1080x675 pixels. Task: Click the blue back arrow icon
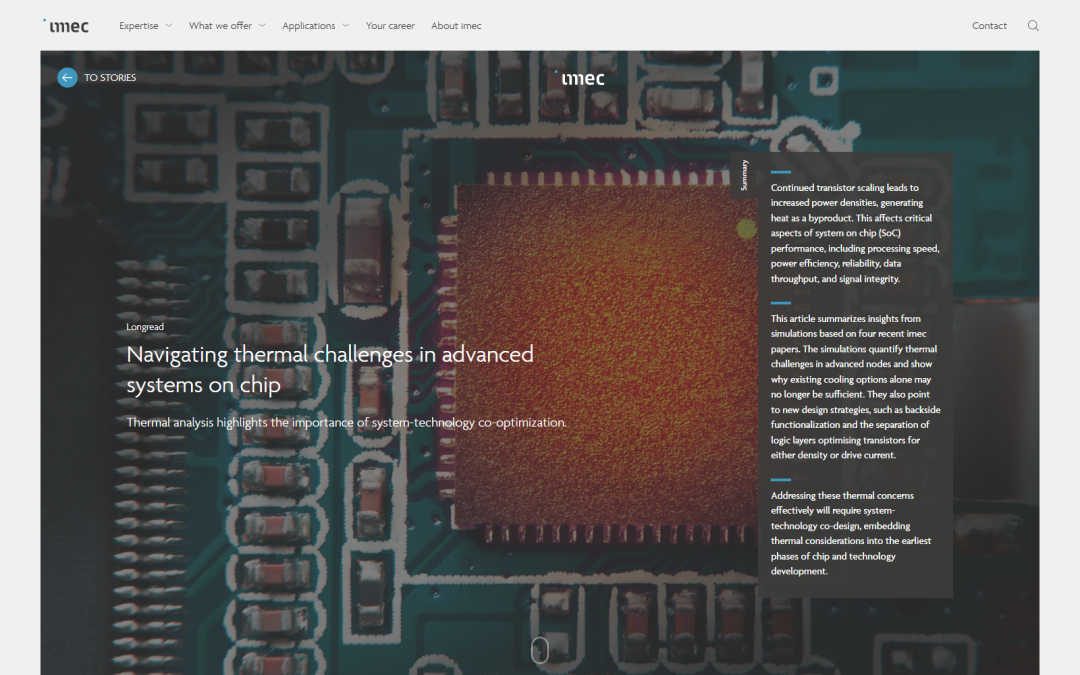coord(67,77)
